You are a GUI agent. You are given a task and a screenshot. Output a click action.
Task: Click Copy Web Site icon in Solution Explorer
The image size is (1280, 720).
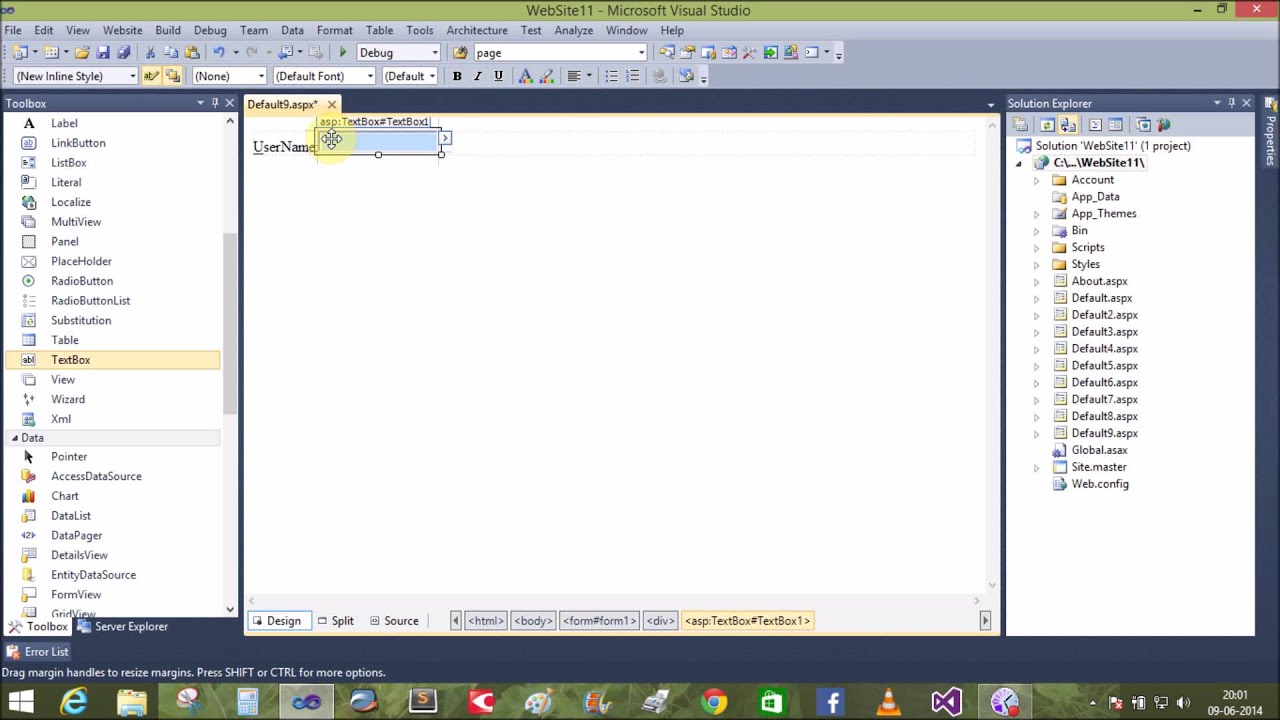click(x=1143, y=125)
